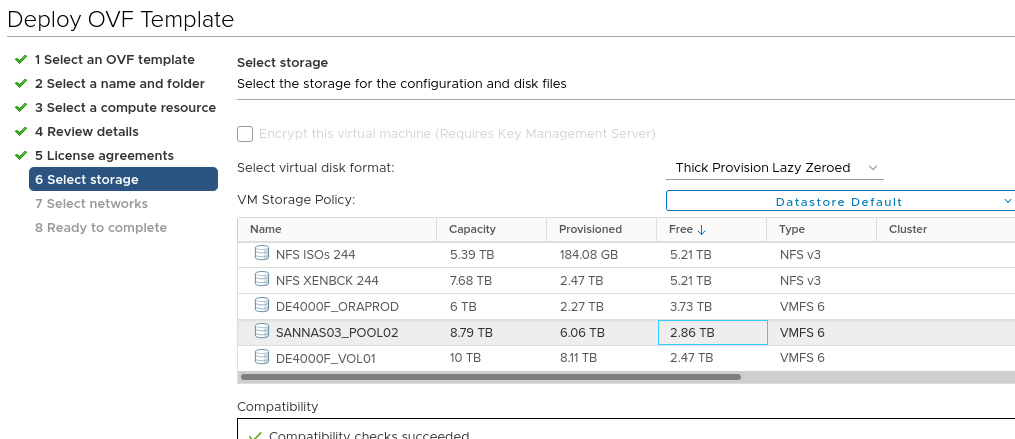Image resolution: width=1015 pixels, height=439 pixels.
Task: Go to step 2 Select a name and folder
Action: coord(120,84)
